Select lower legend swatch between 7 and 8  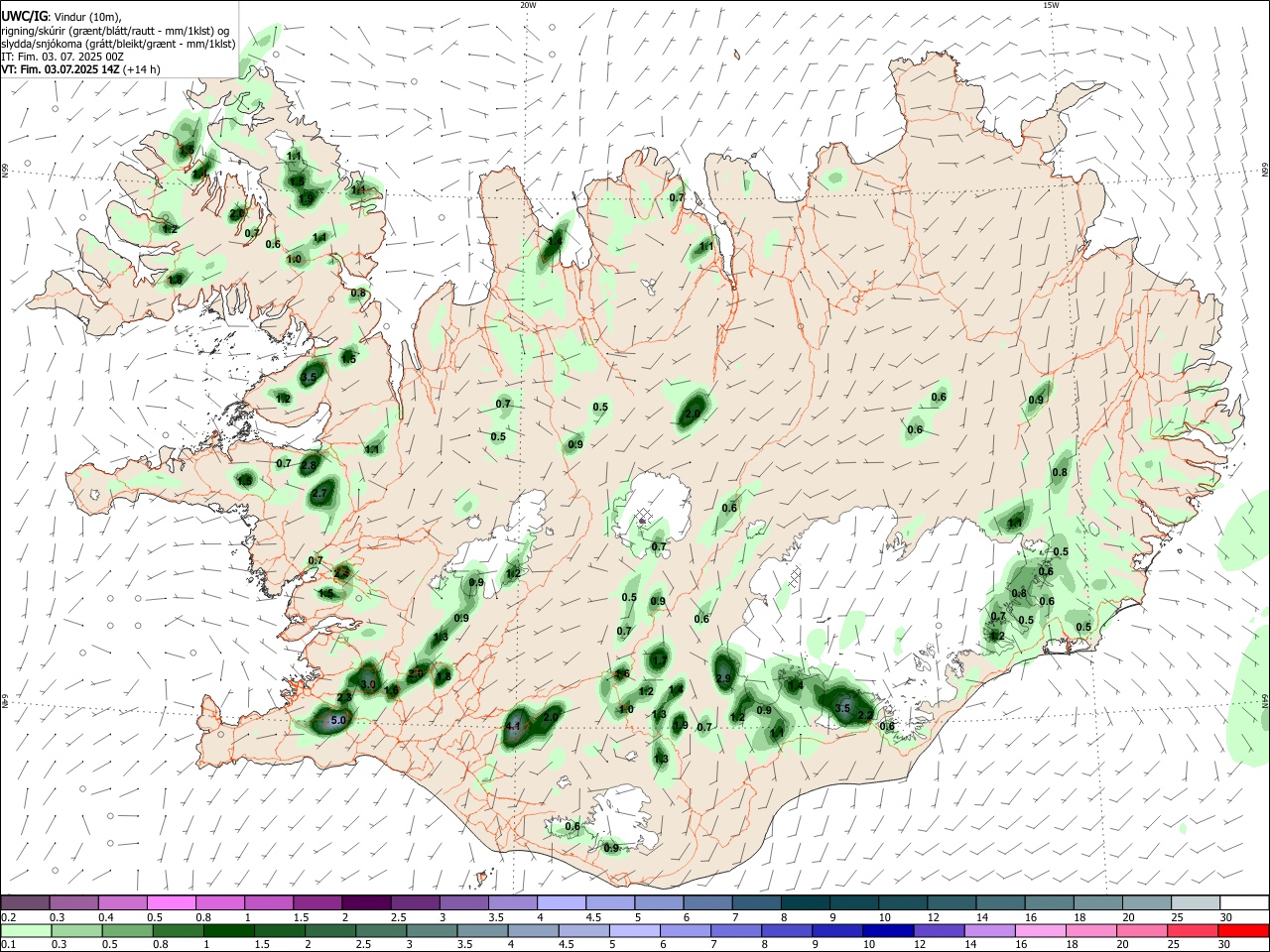[735, 930]
